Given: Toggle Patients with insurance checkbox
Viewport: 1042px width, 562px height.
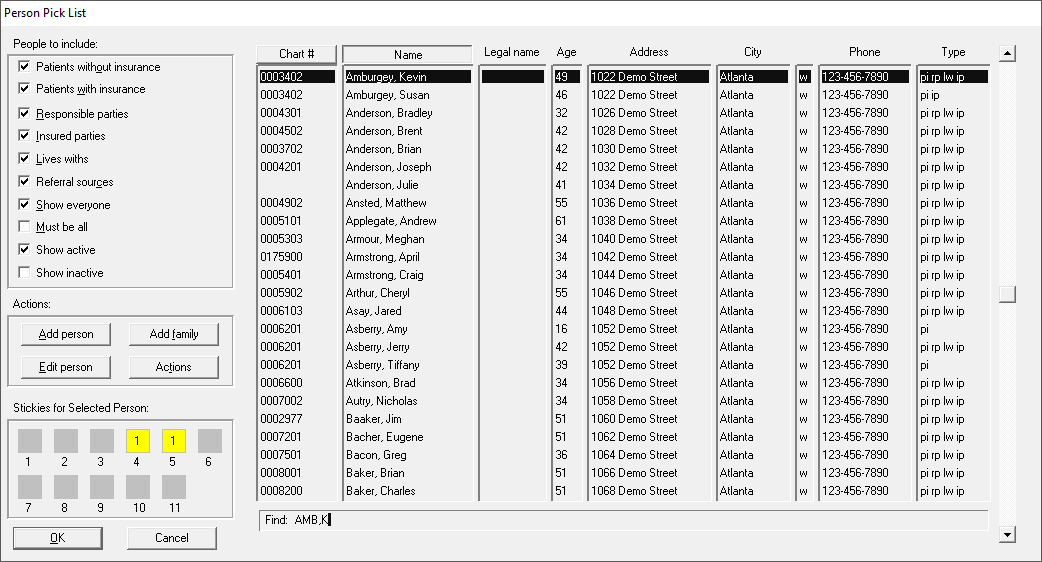Looking at the screenshot, I should click(x=24, y=88).
